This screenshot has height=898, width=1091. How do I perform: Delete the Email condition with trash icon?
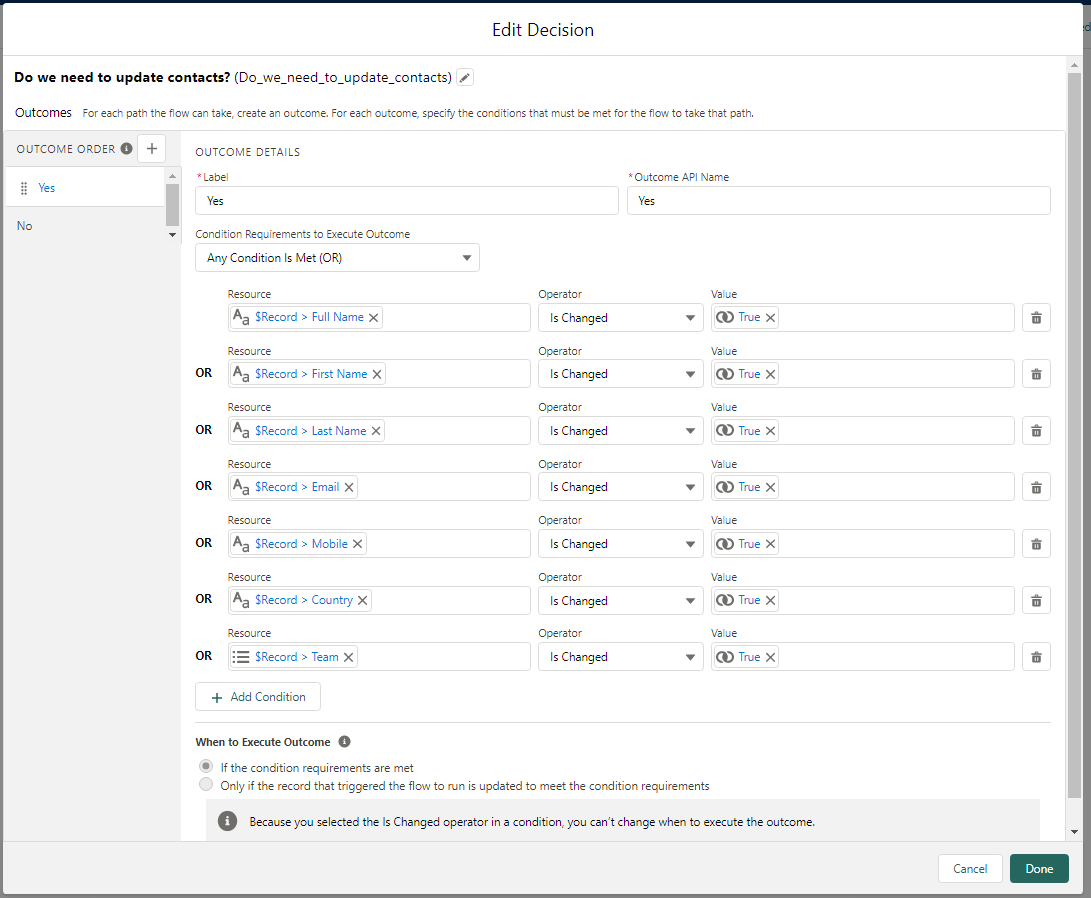[x=1036, y=487]
